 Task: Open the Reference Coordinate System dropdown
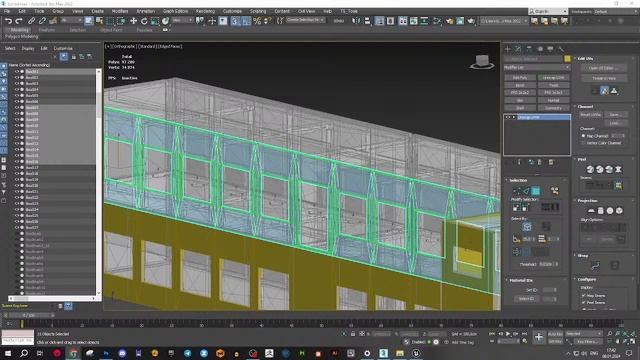(x=182, y=20)
